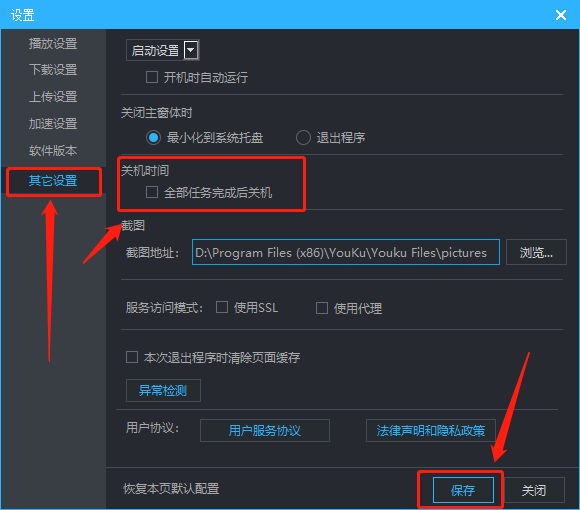580x510 pixels.
Task: Choose the 退出程序 radio button
Action: coord(303,138)
